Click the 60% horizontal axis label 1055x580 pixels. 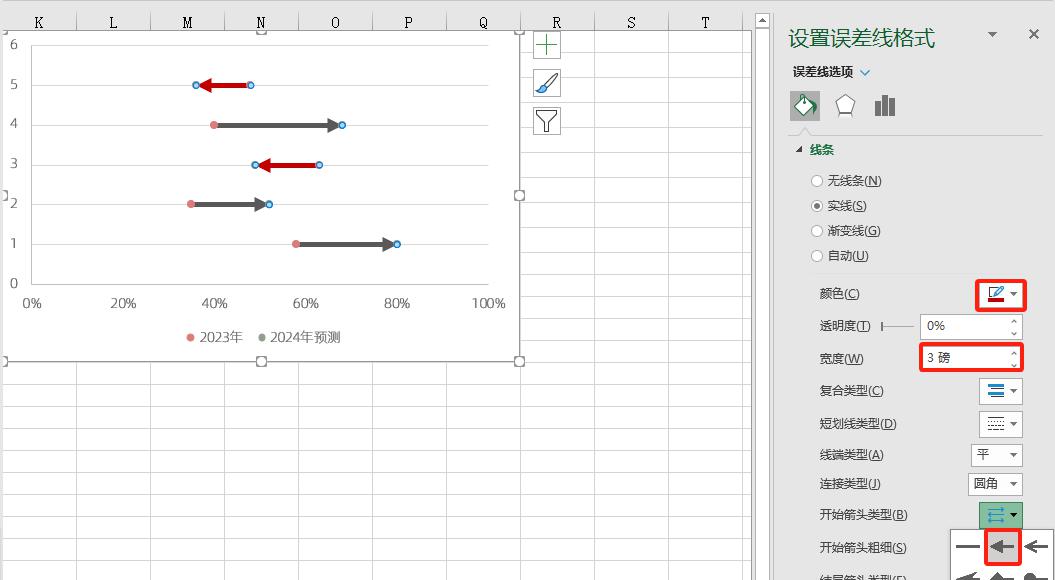[305, 303]
